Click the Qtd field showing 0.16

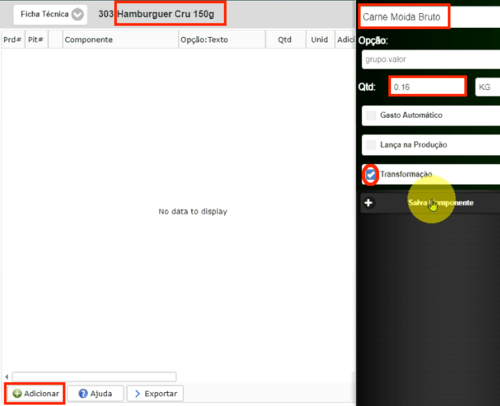[427, 87]
